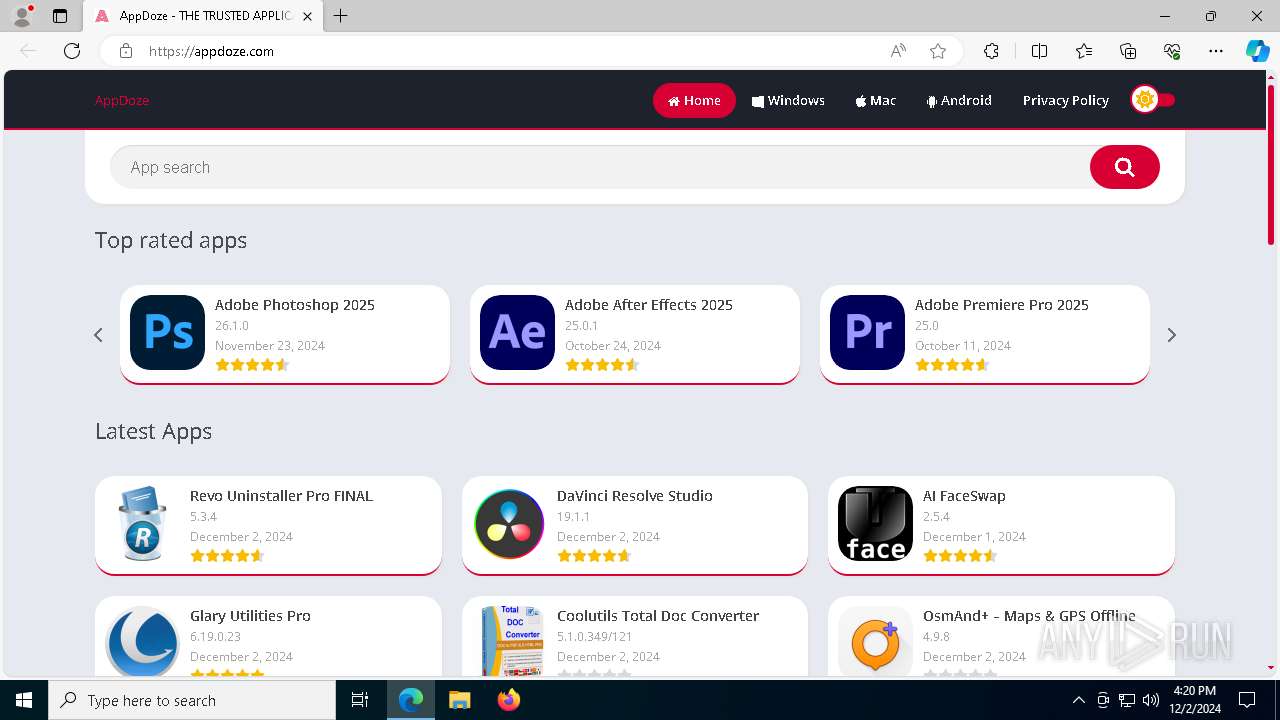Show next top rated apps arrow
The image size is (1280, 720).
pyautogui.click(x=1171, y=335)
